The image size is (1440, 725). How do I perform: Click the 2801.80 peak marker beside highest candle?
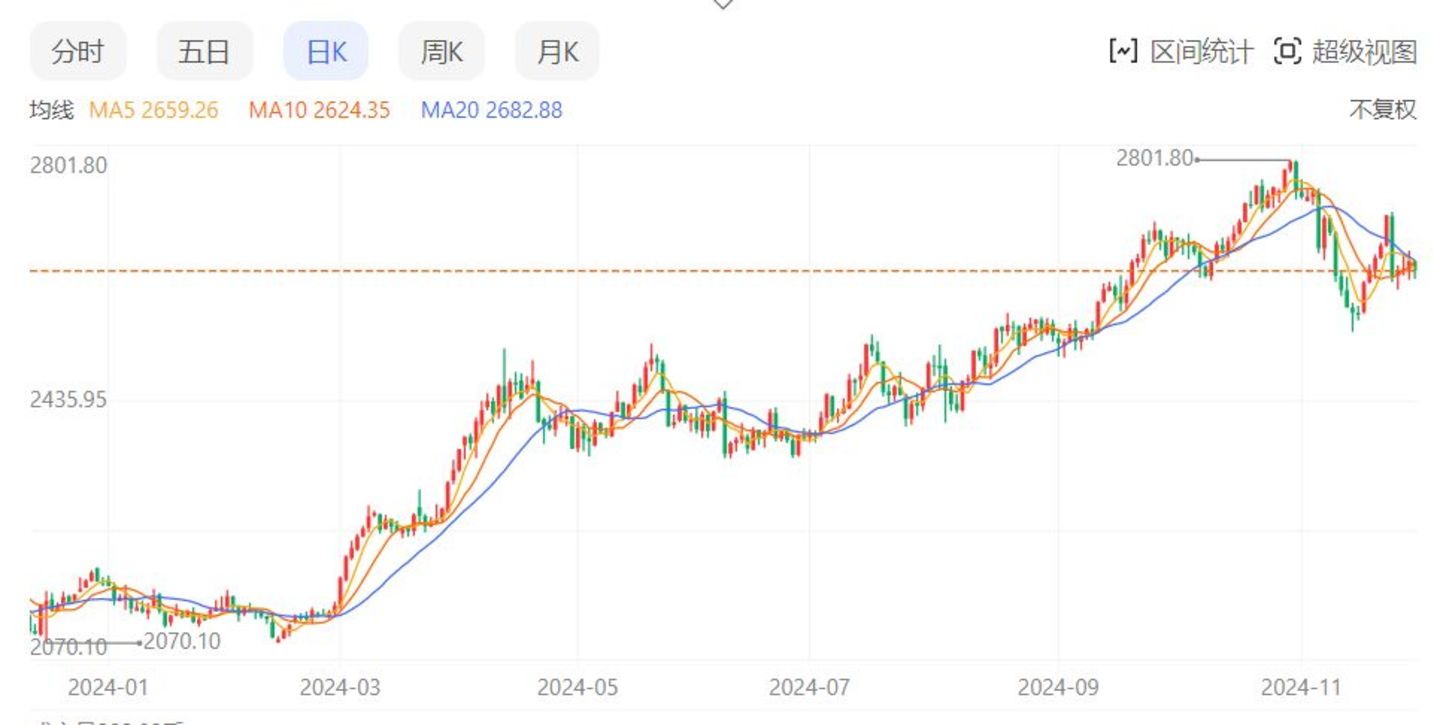coord(1155,158)
